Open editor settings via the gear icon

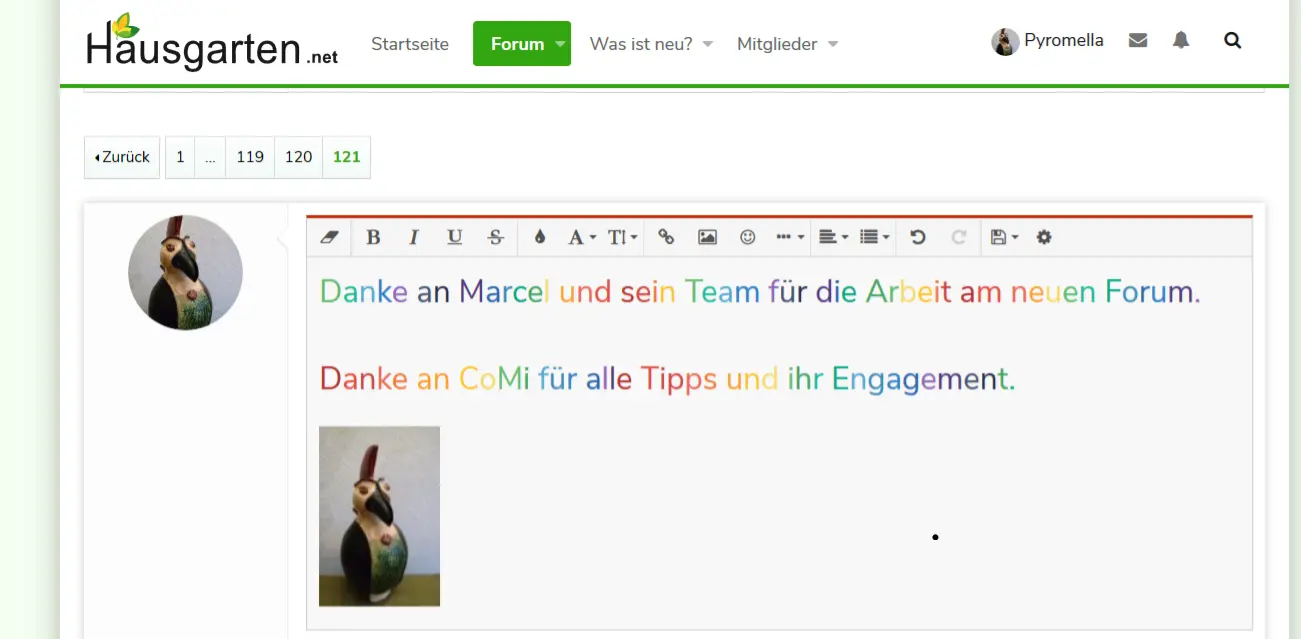[1043, 237]
